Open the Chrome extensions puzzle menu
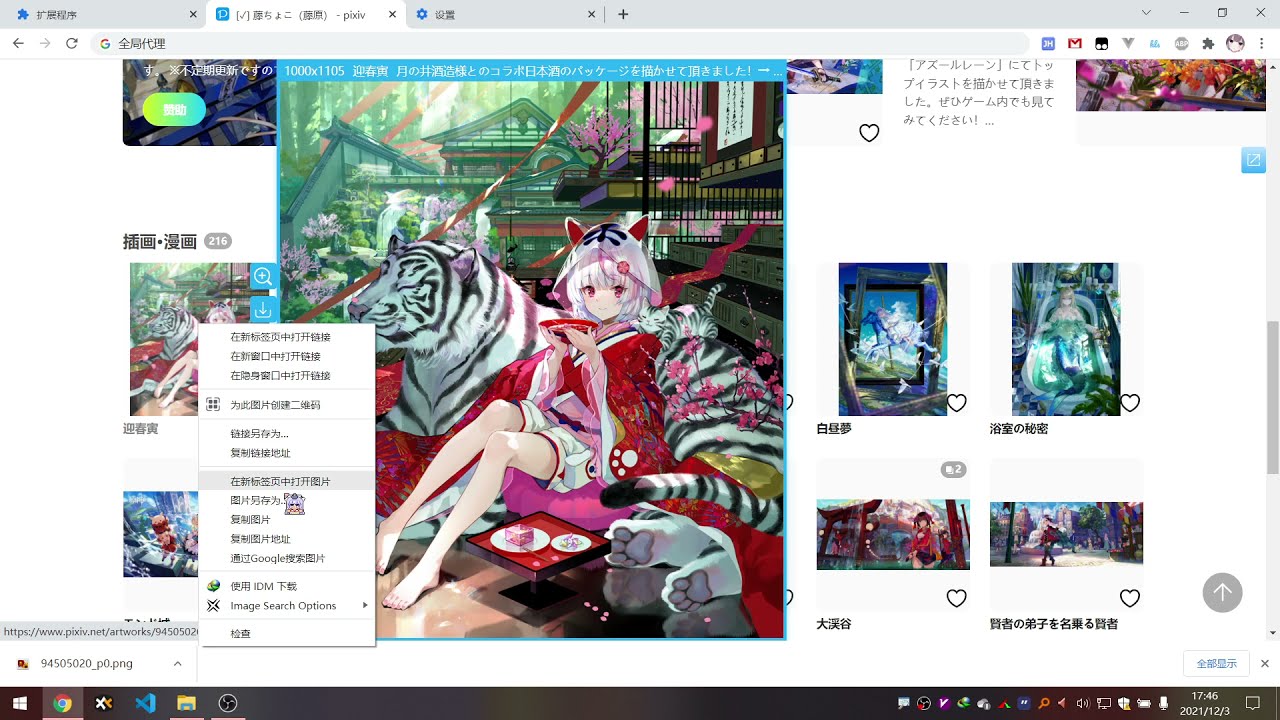 [1208, 43]
